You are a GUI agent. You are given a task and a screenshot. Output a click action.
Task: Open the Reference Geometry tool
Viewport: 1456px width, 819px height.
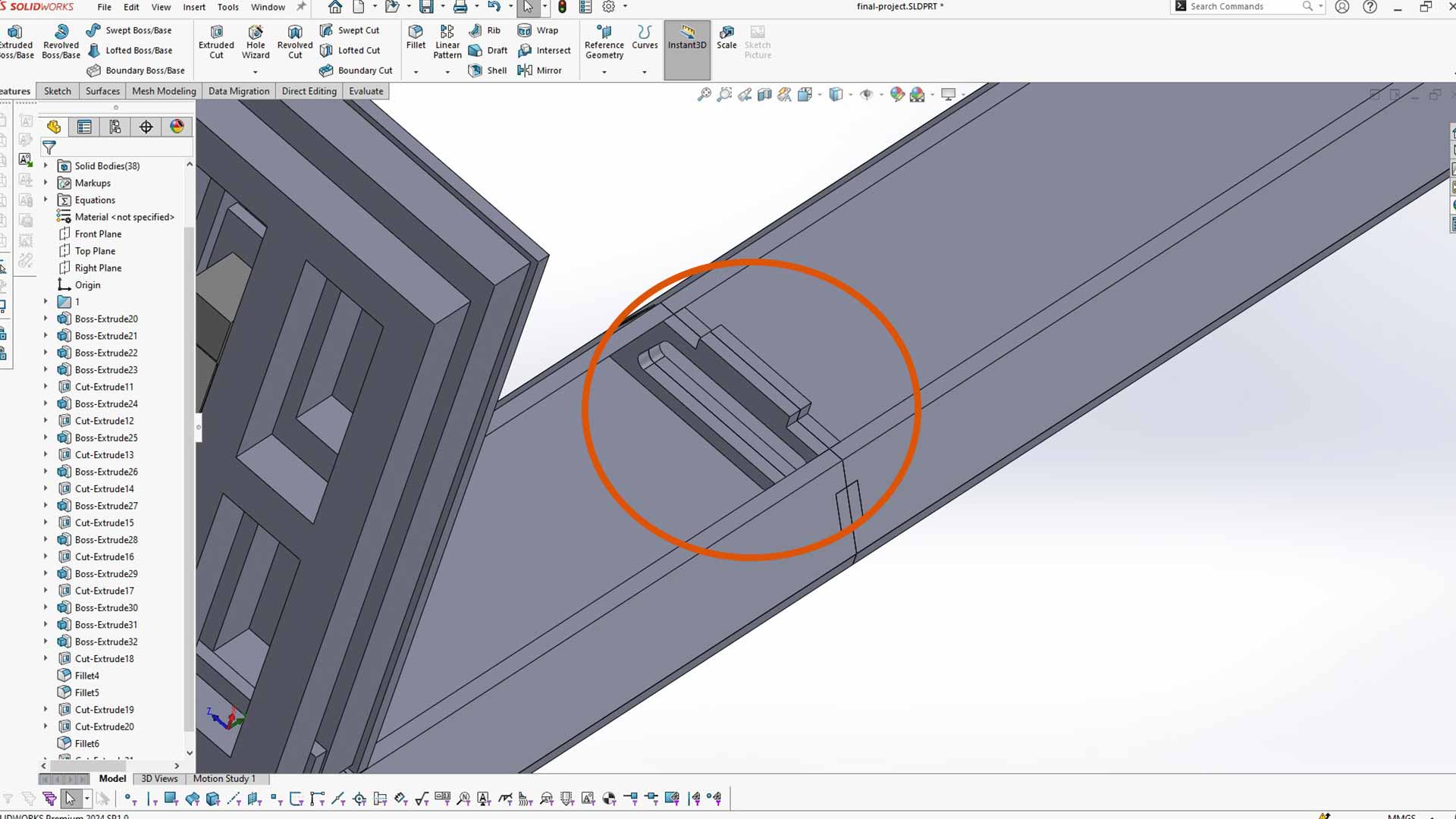(x=604, y=42)
